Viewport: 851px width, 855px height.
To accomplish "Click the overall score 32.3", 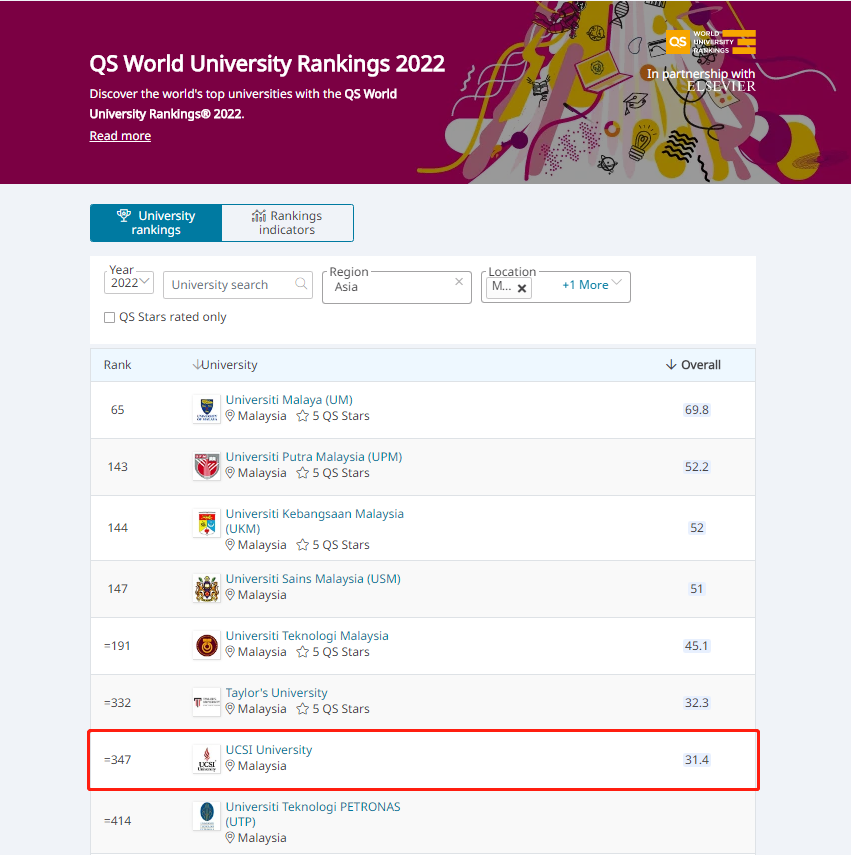I will click(x=697, y=702).
